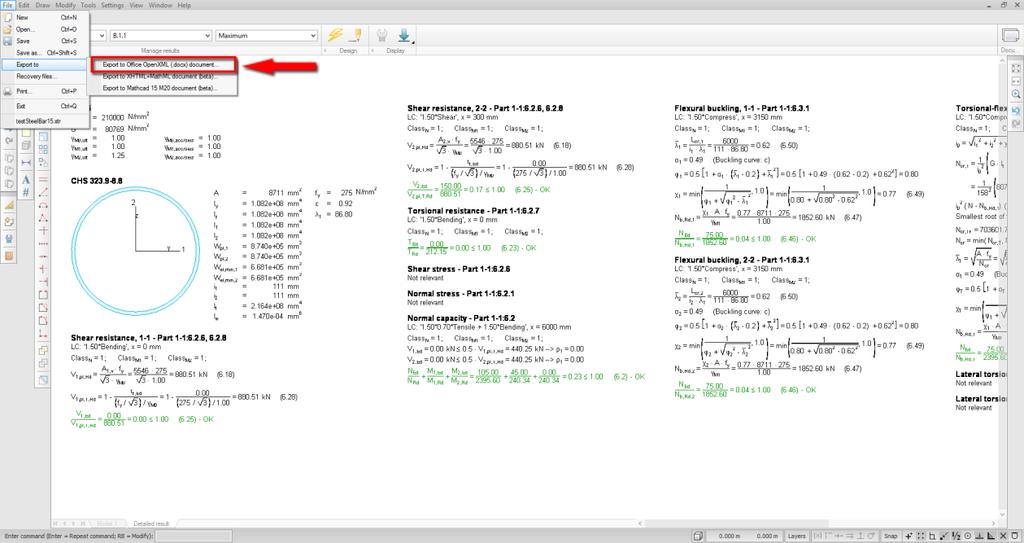Choose 'Recovery files...' from File menu
1024x543 pixels.
pyautogui.click(x=44, y=76)
